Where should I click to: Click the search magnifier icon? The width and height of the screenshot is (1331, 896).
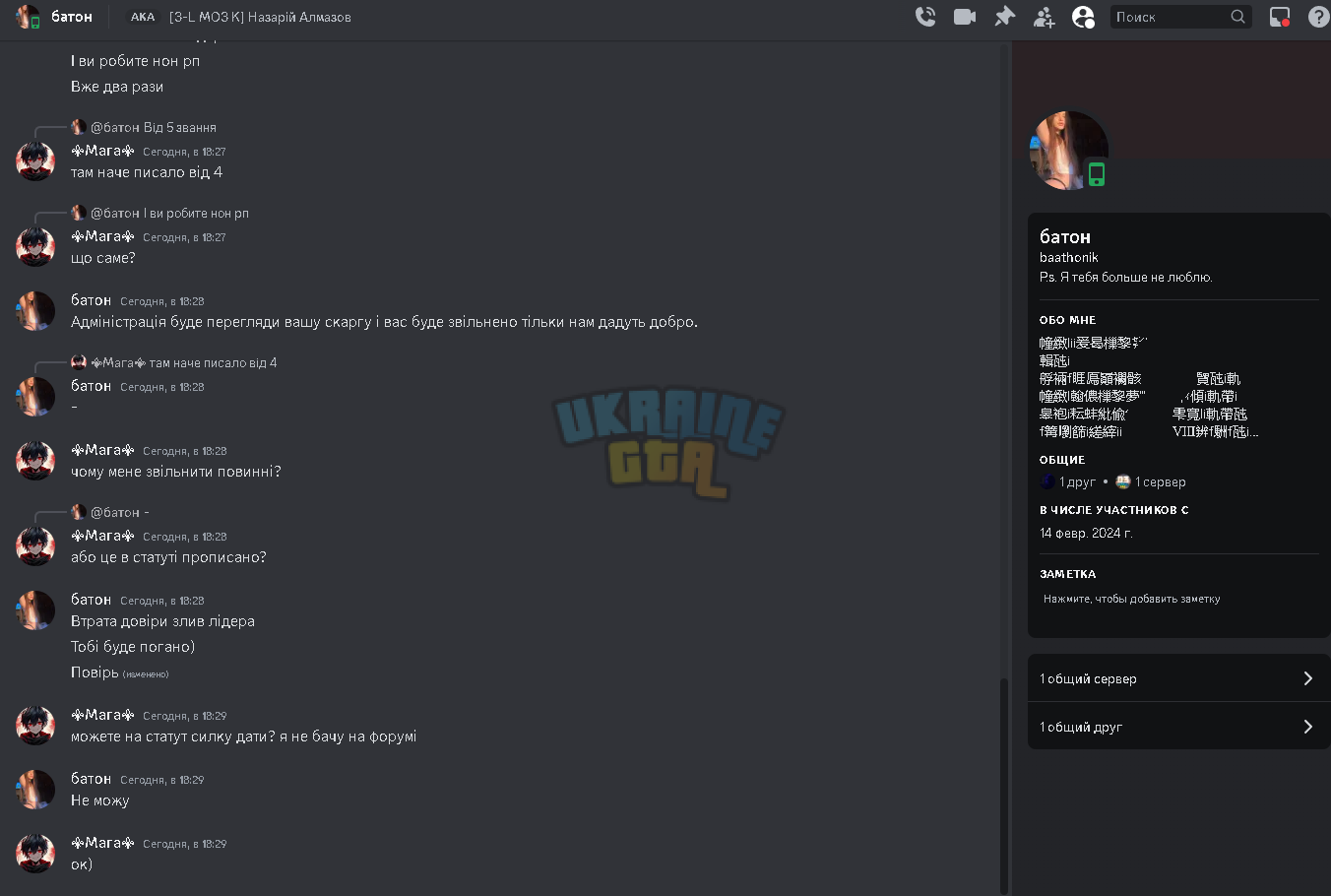1238,17
